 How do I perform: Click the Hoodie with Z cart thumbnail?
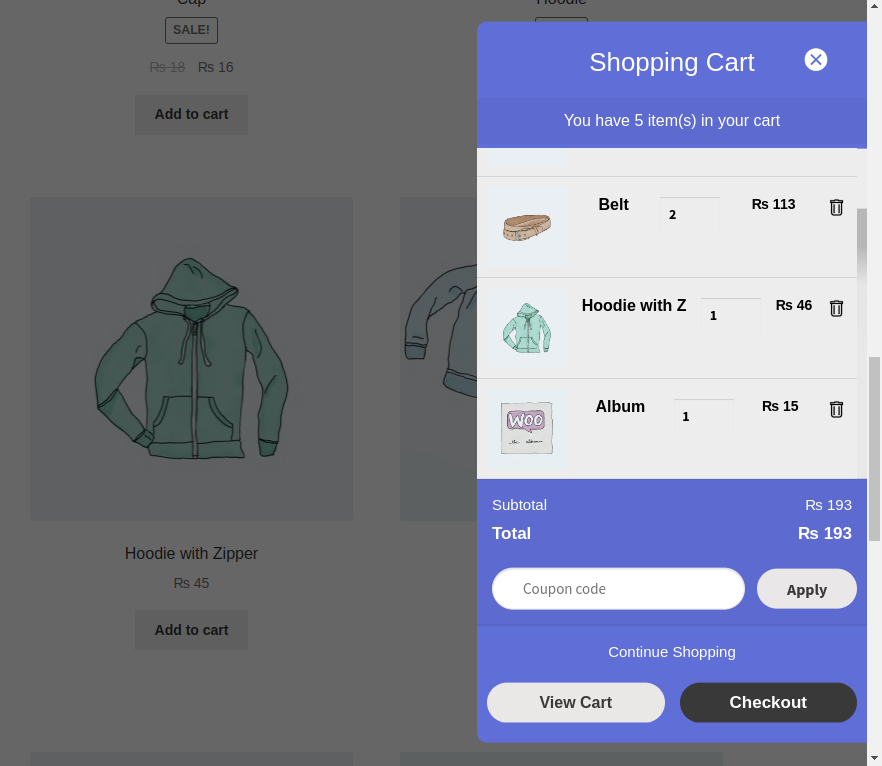coord(526,327)
